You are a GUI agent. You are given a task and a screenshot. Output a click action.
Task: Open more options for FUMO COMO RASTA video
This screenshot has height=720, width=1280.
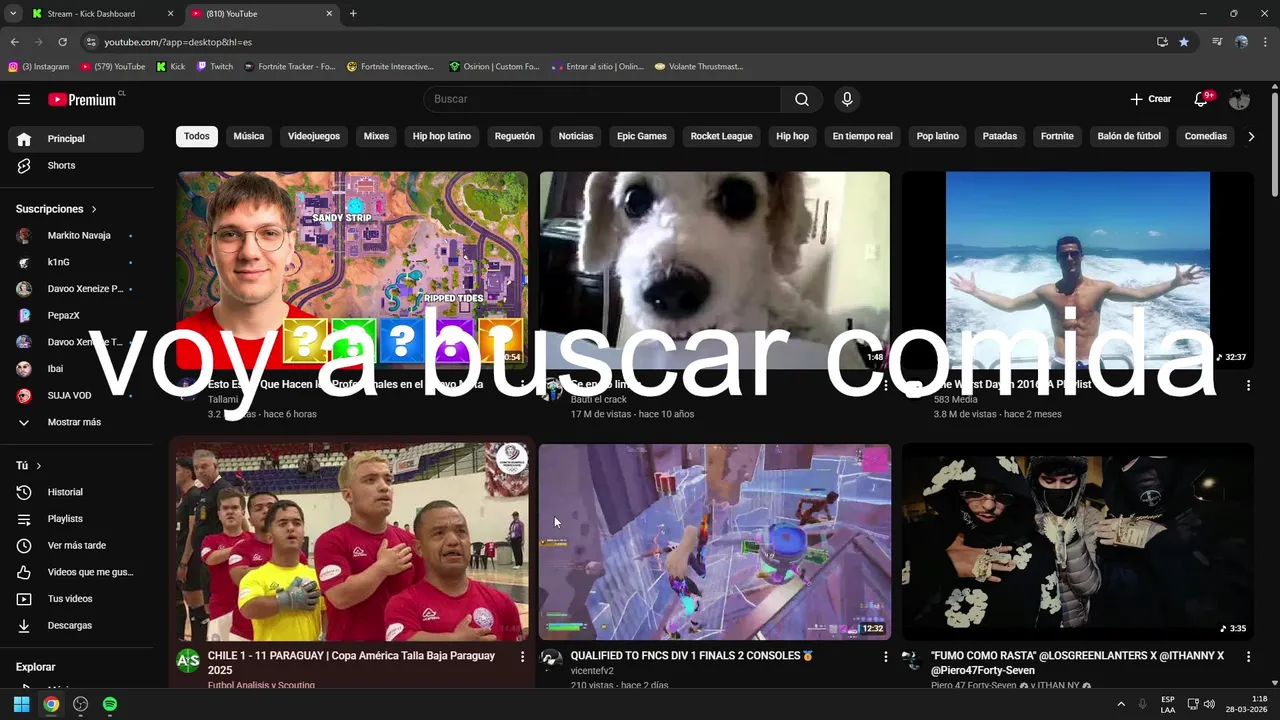(1248, 657)
